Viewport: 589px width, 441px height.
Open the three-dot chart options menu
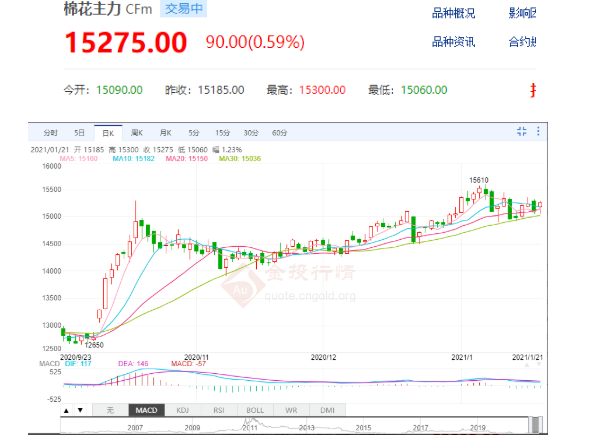[538, 131]
